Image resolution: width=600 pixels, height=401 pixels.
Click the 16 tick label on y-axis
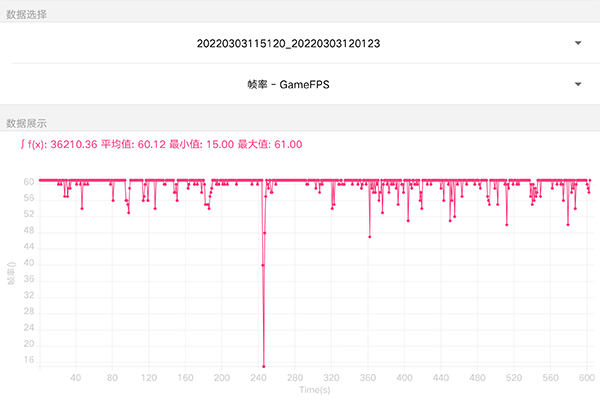(x=29, y=361)
